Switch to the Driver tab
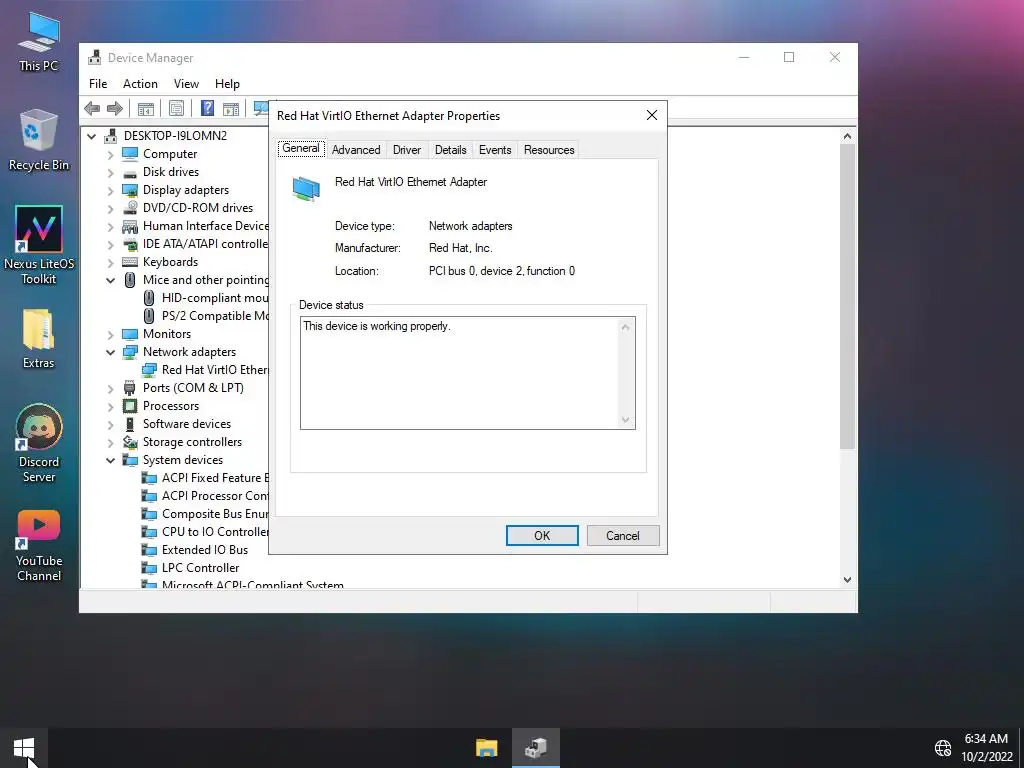 tap(407, 150)
